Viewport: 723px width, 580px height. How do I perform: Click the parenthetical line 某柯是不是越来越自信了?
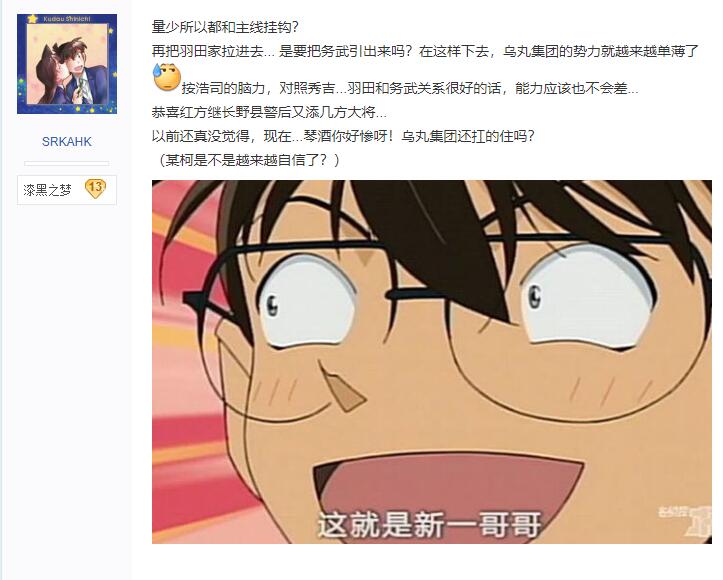point(249,160)
